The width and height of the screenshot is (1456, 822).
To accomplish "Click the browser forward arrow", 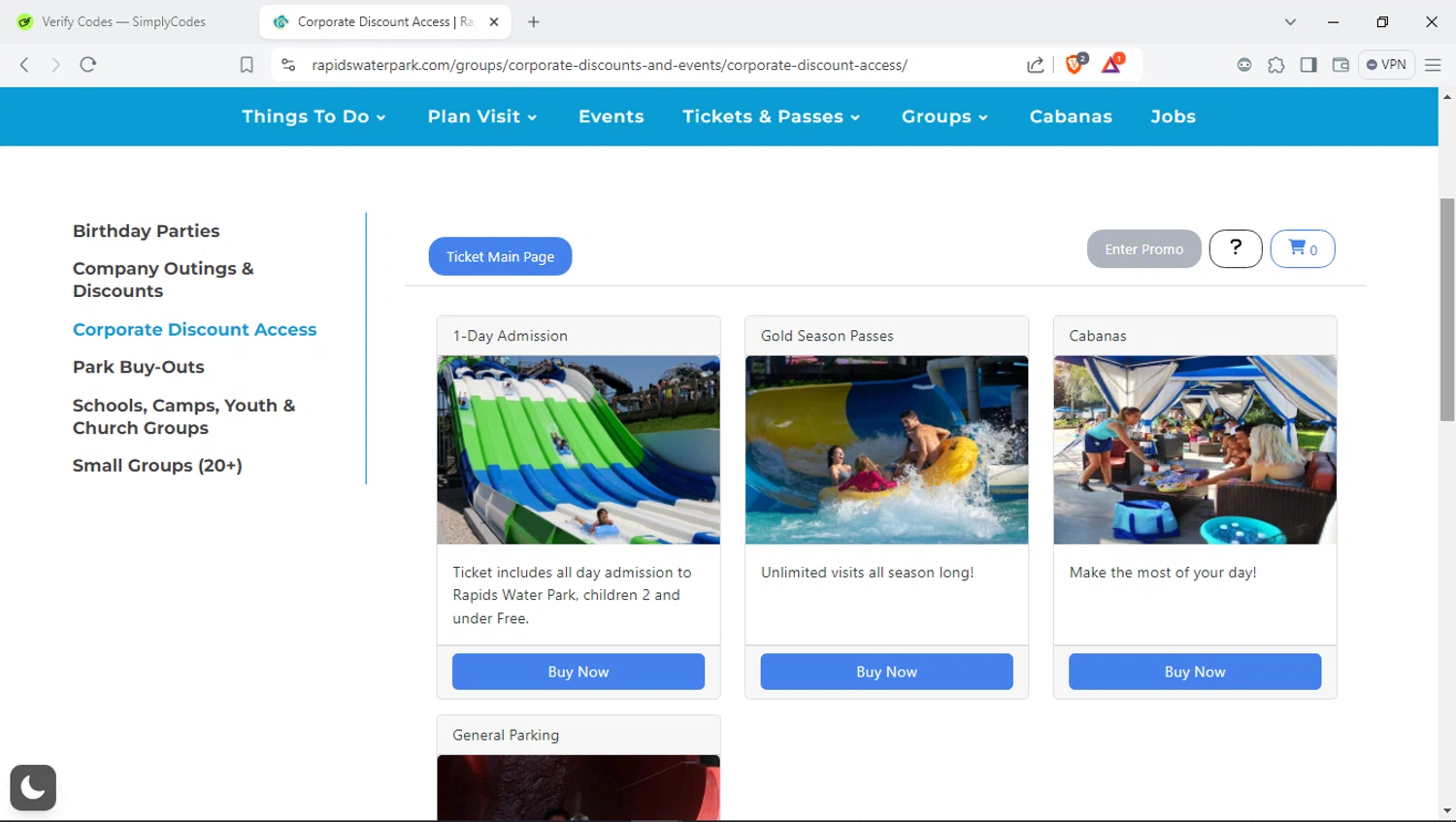I will 55,65.
